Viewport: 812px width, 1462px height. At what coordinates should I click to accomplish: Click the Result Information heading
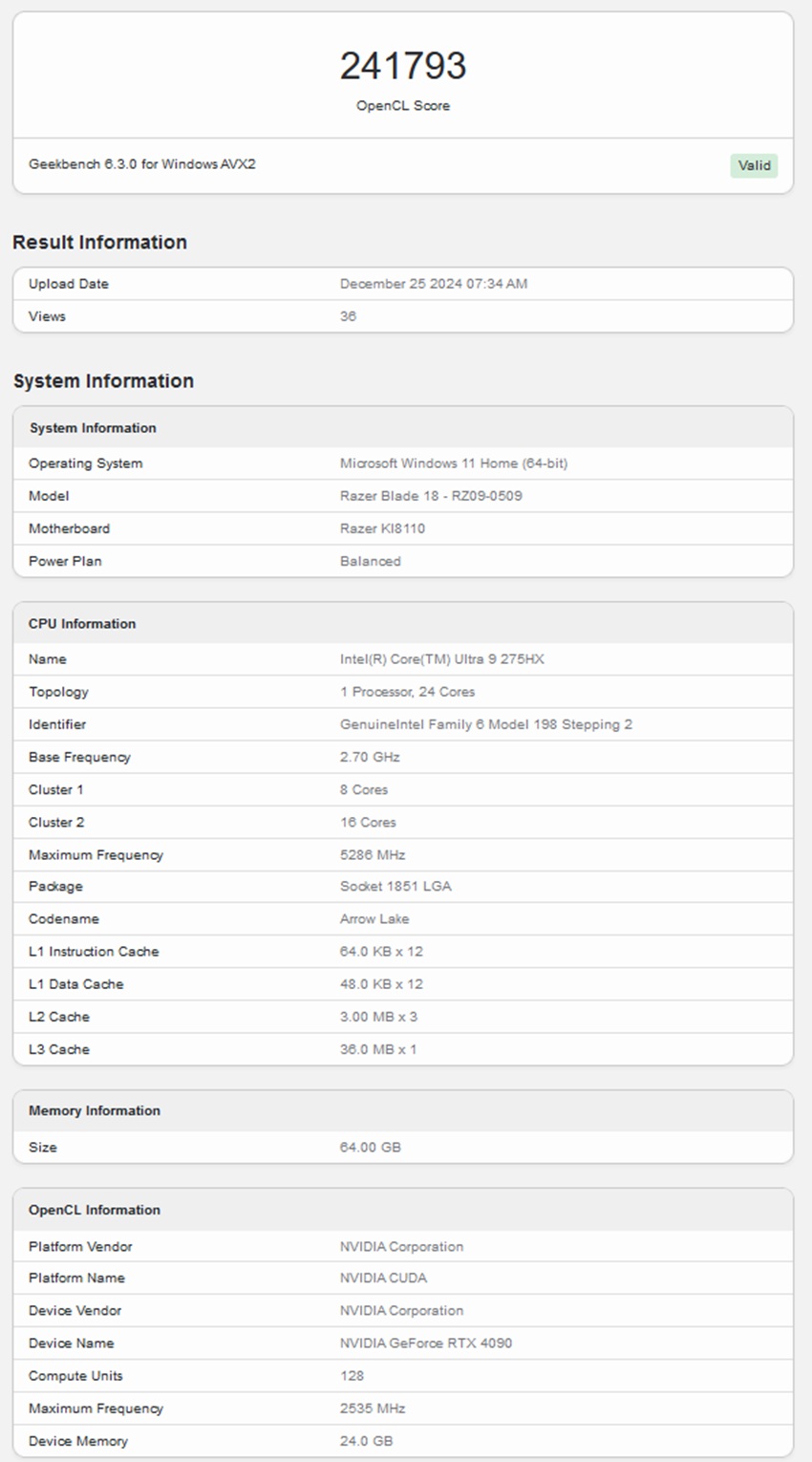100,243
